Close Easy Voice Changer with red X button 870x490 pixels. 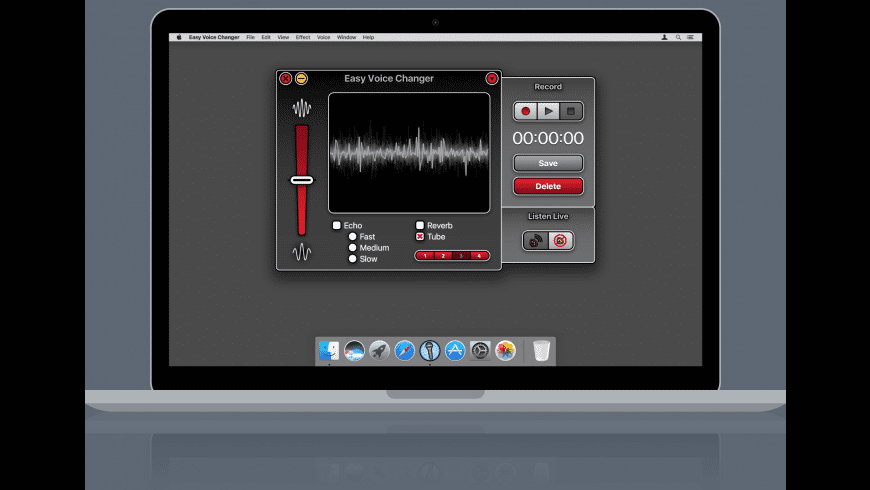point(286,79)
